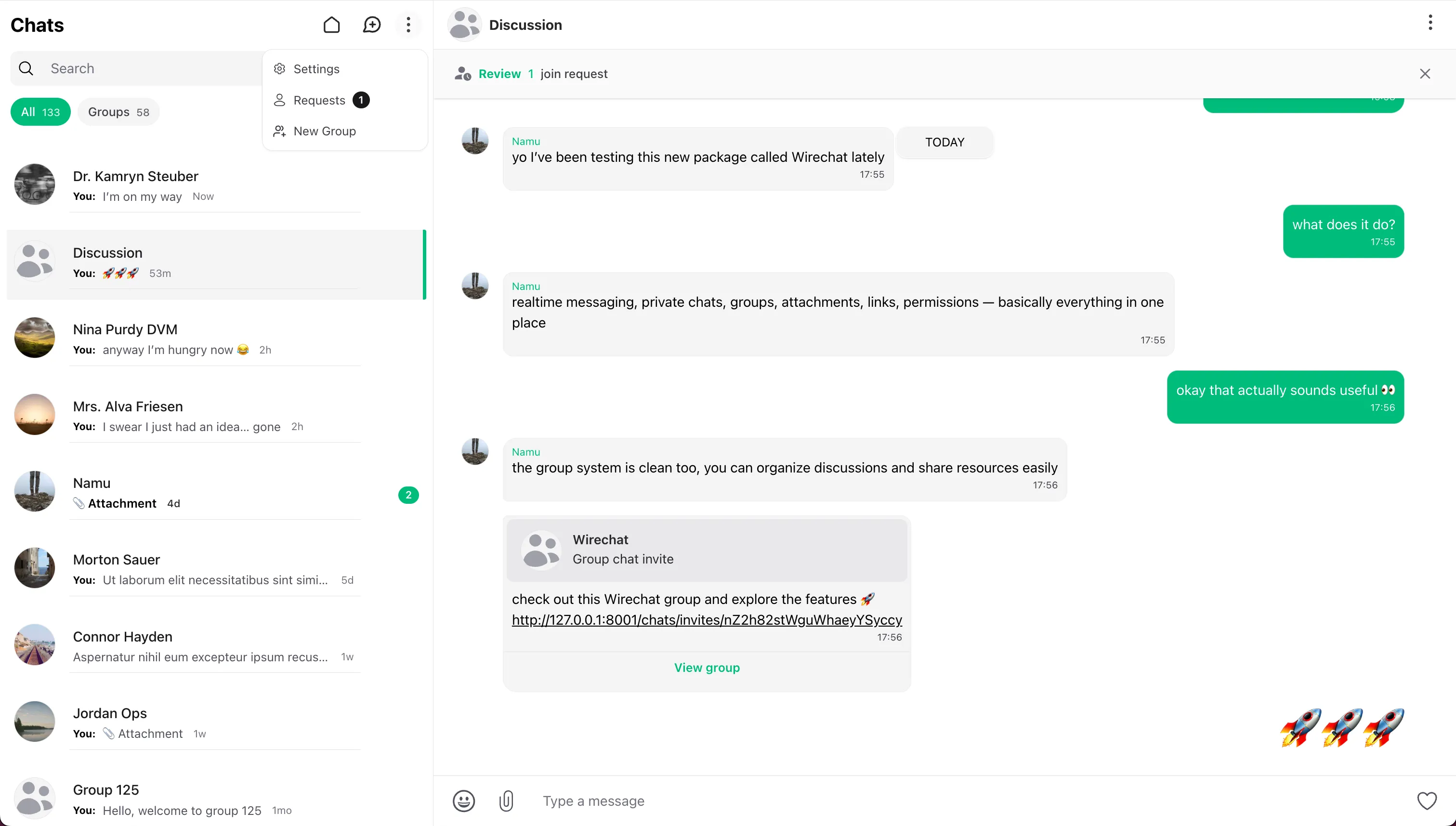Image resolution: width=1456 pixels, height=826 pixels.
Task: Click Nina Purdy DVM's avatar
Action: pyautogui.click(x=35, y=338)
